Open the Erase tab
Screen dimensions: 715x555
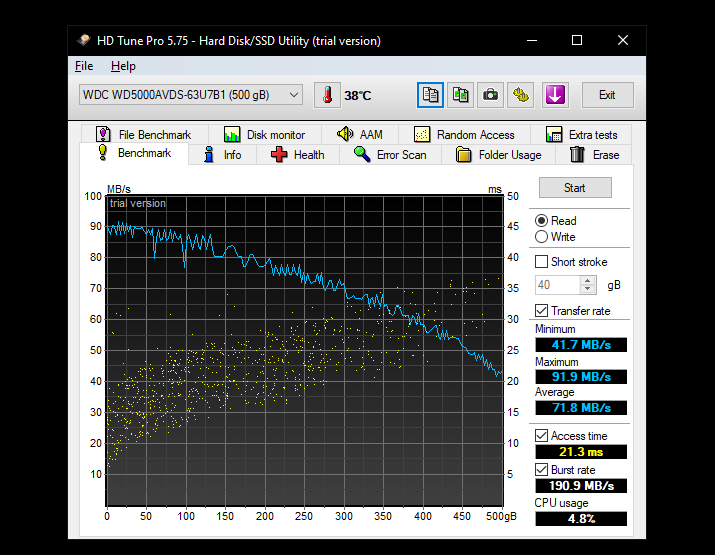[x=594, y=155]
